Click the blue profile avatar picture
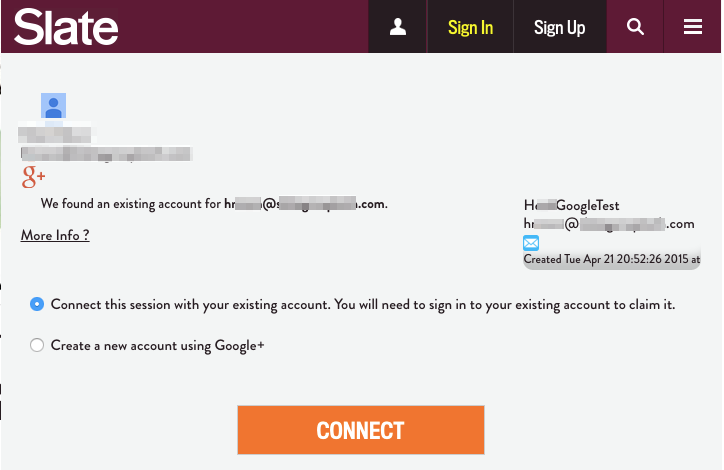 53,106
